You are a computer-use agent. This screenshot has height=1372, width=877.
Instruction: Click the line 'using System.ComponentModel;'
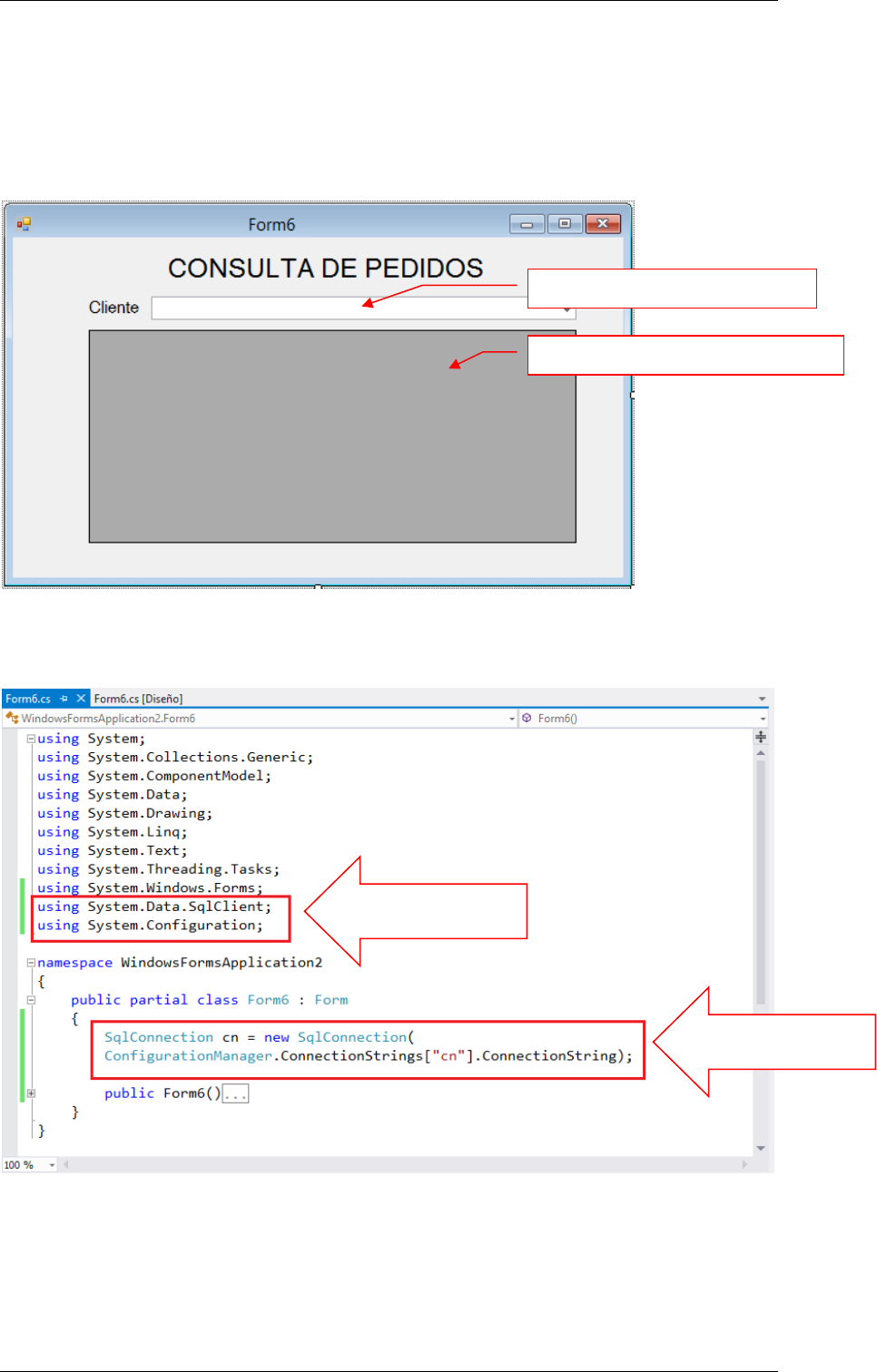click(x=154, y=776)
